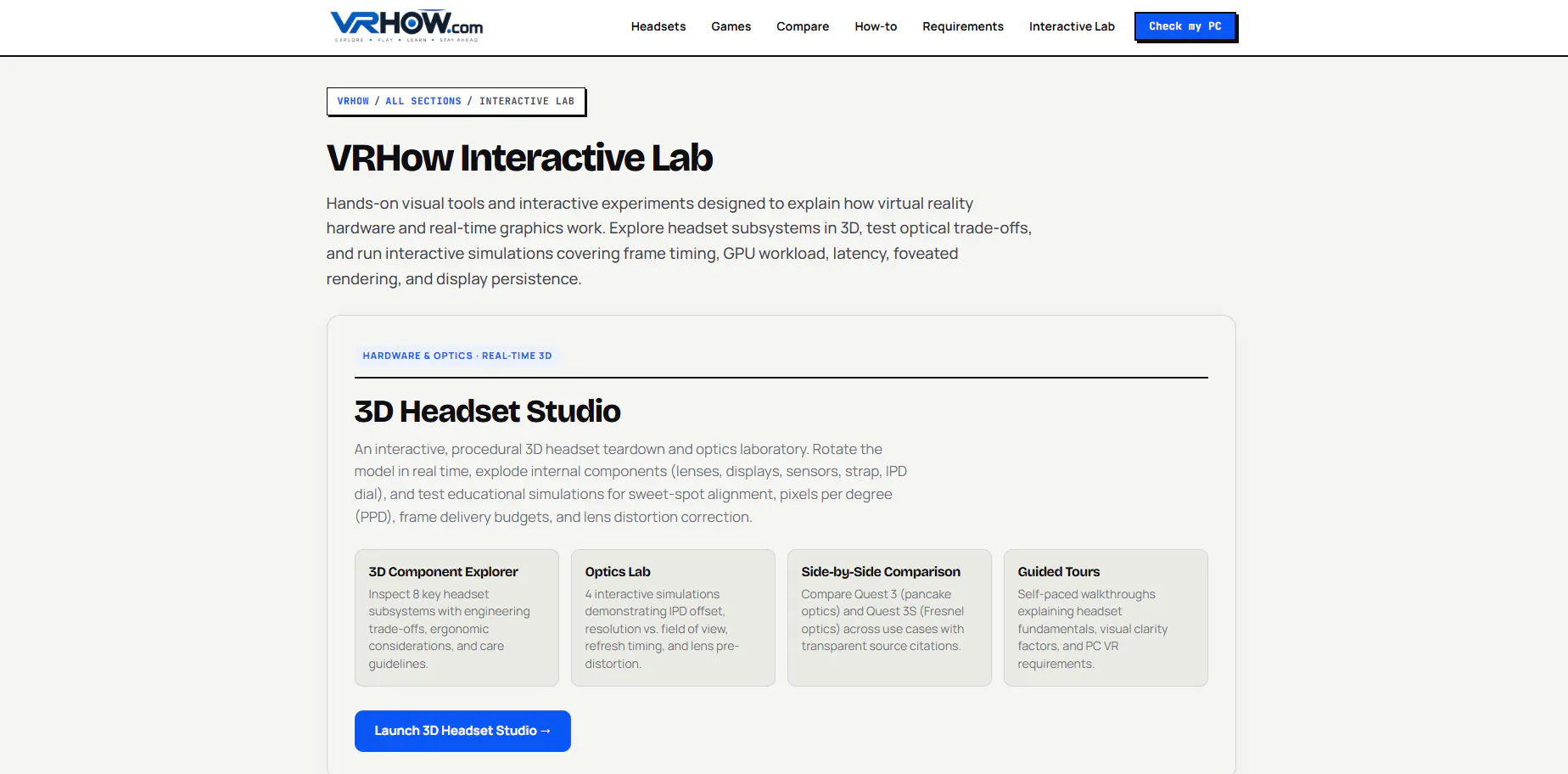Image resolution: width=1568 pixels, height=774 pixels.
Task: Select Interactive Lab in the top navigation
Action: tap(1072, 26)
